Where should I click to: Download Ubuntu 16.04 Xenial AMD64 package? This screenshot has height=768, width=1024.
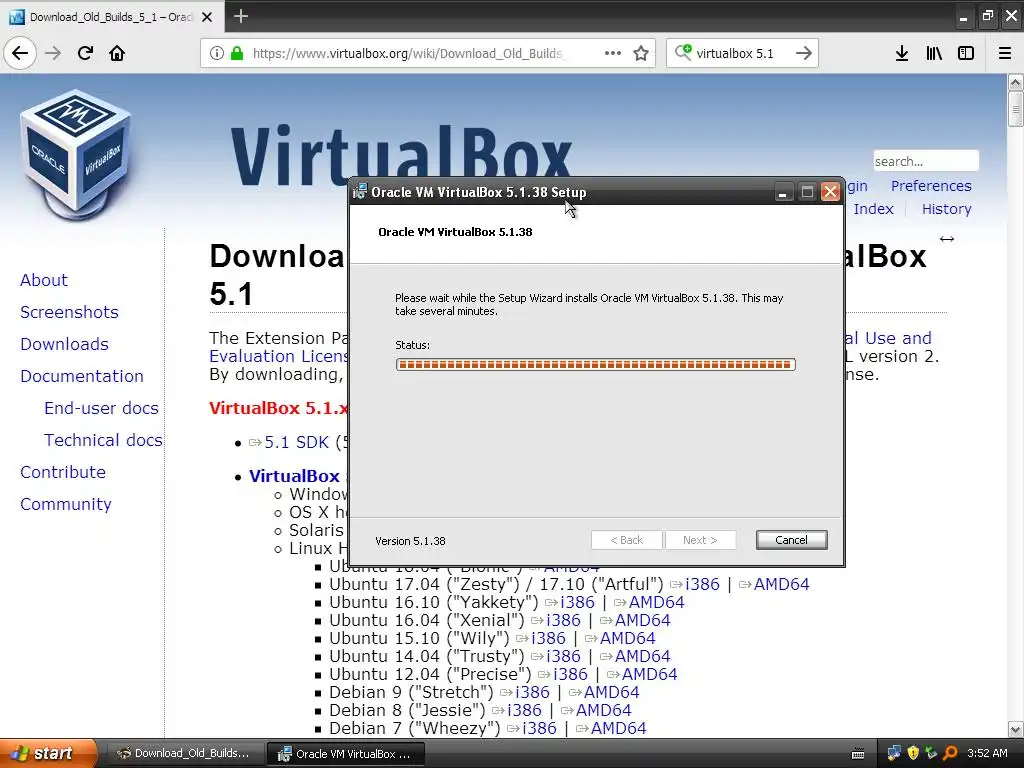635,620
